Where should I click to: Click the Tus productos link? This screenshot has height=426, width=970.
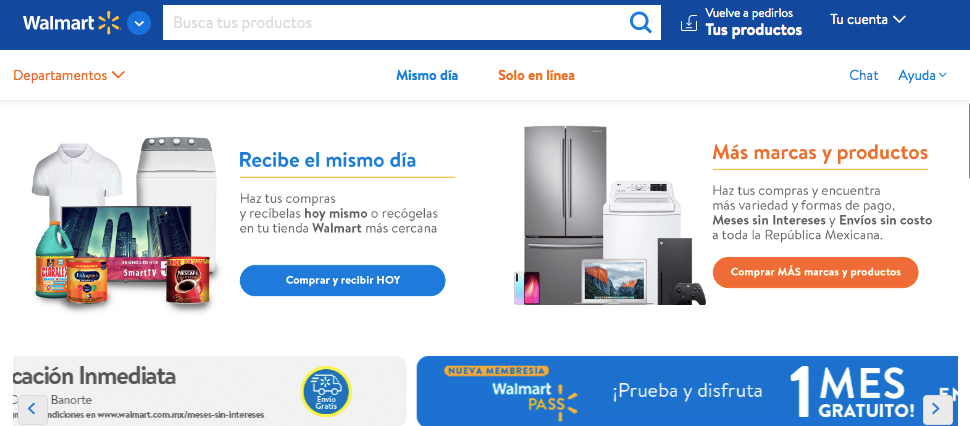753,30
